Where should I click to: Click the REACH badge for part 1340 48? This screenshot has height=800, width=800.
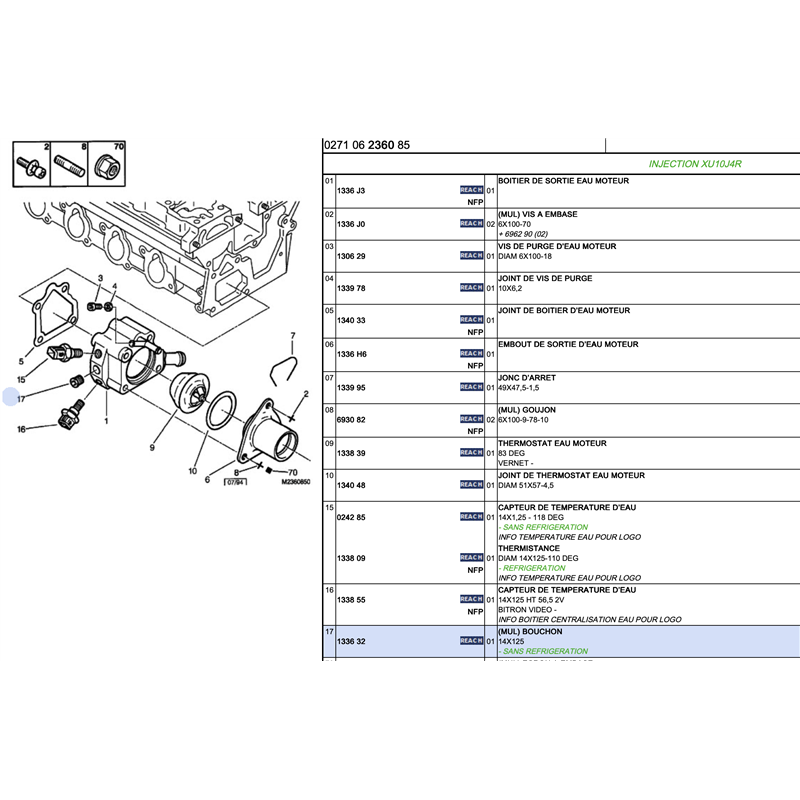click(471, 484)
